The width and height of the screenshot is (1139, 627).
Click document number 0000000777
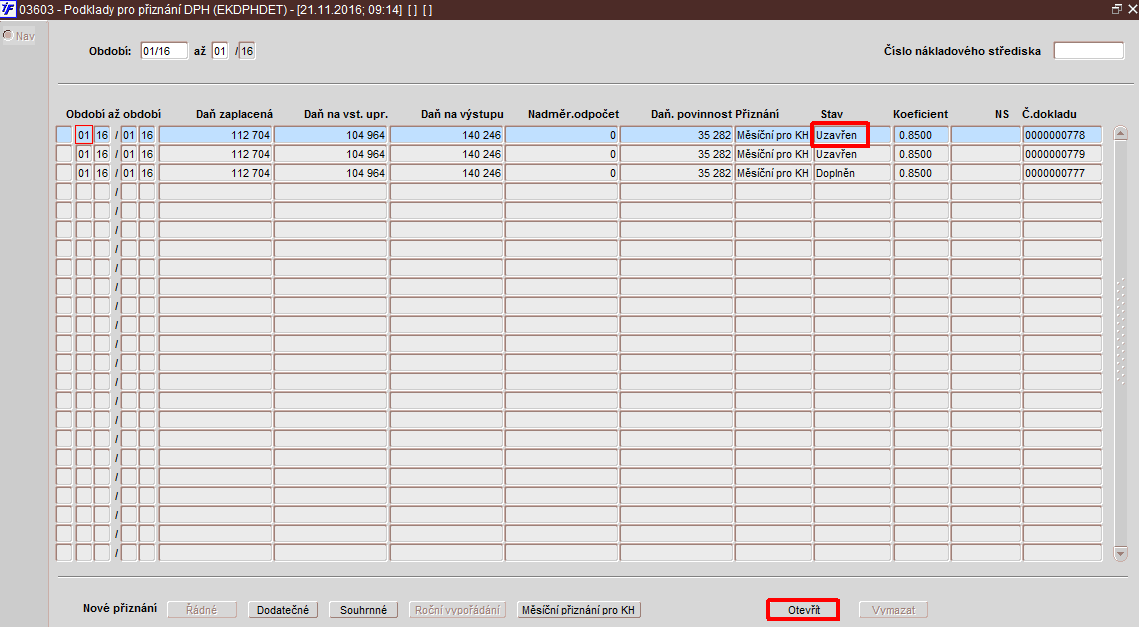(x=1062, y=173)
